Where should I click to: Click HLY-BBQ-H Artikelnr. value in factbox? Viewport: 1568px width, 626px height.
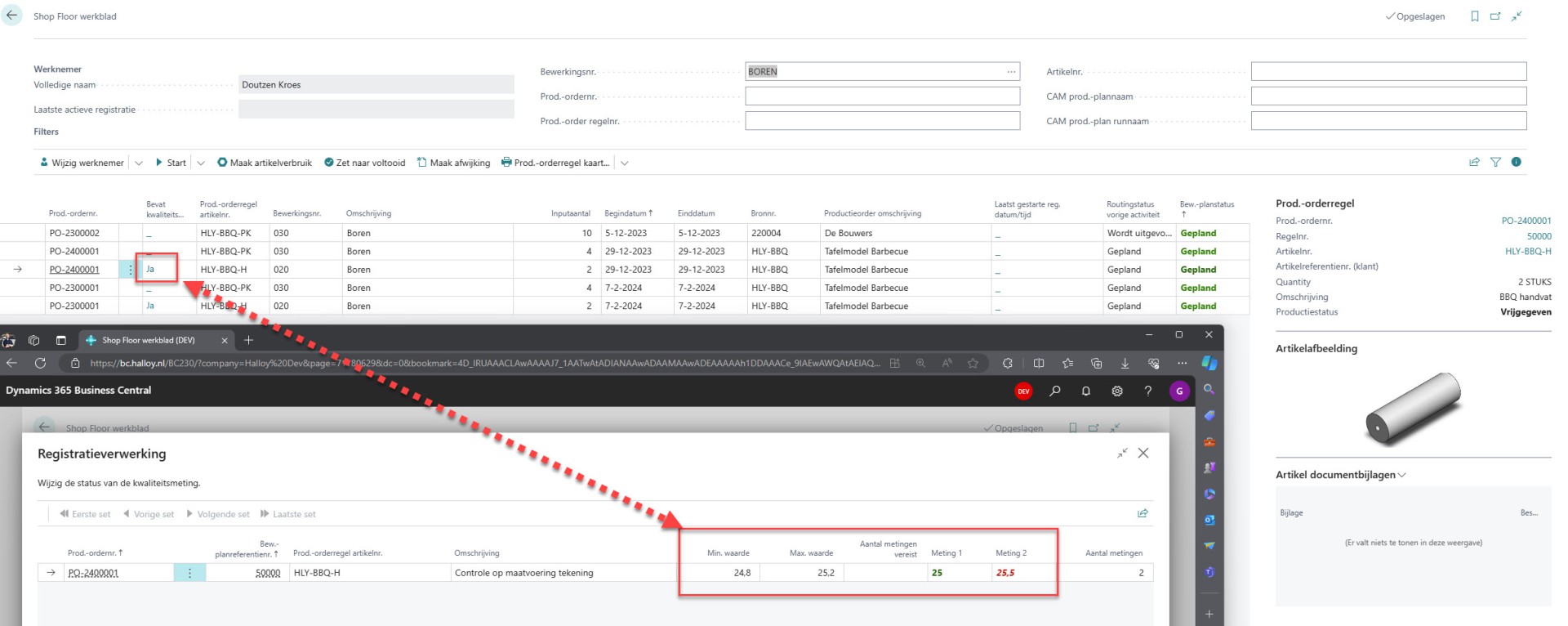(1528, 252)
